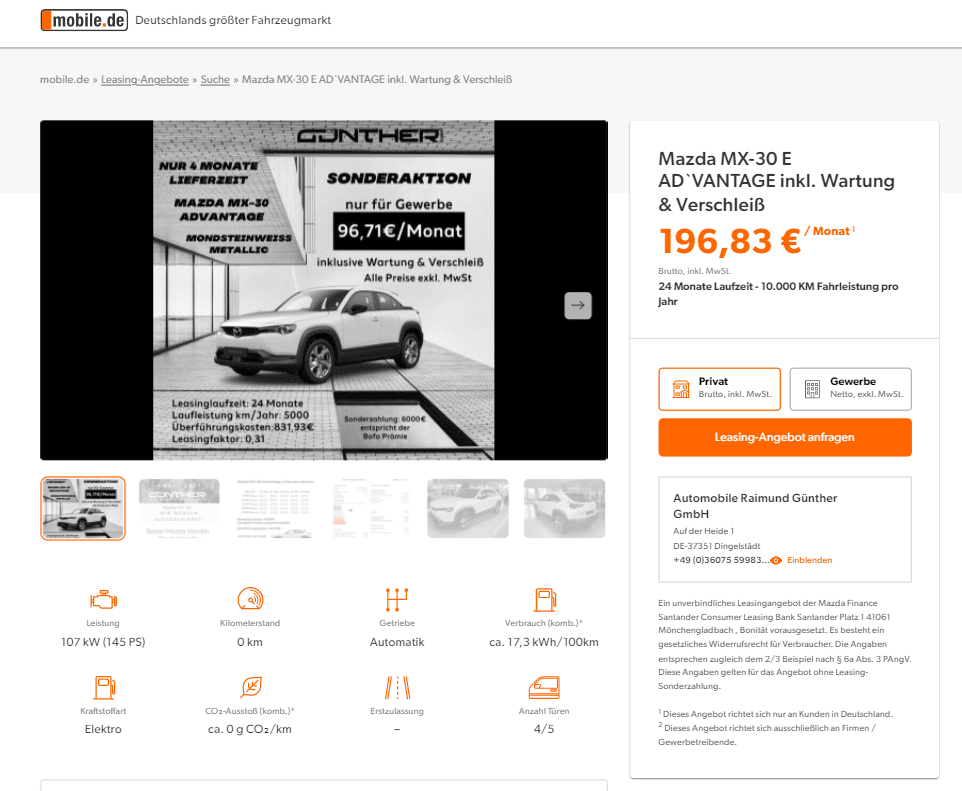This screenshot has width=962, height=791.
Task: Click the Elektro fuel type value
Action: click(x=103, y=729)
